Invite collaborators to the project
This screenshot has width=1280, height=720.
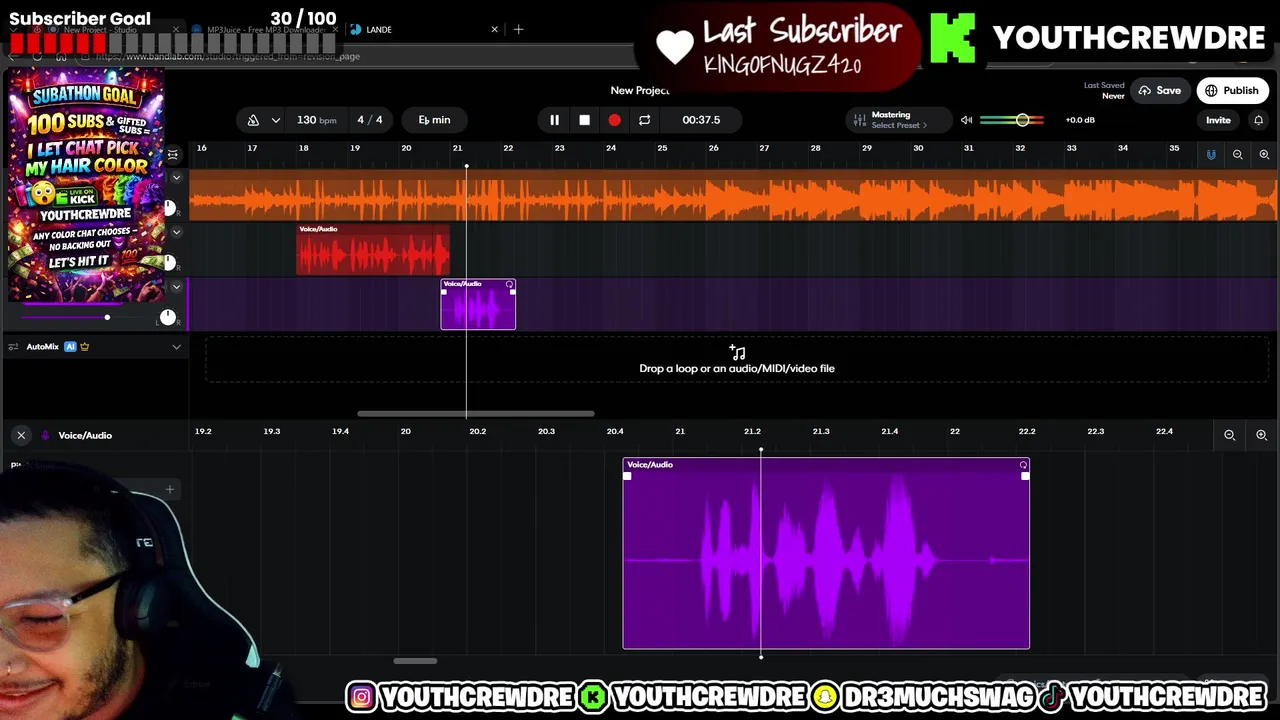[1218, 120]
